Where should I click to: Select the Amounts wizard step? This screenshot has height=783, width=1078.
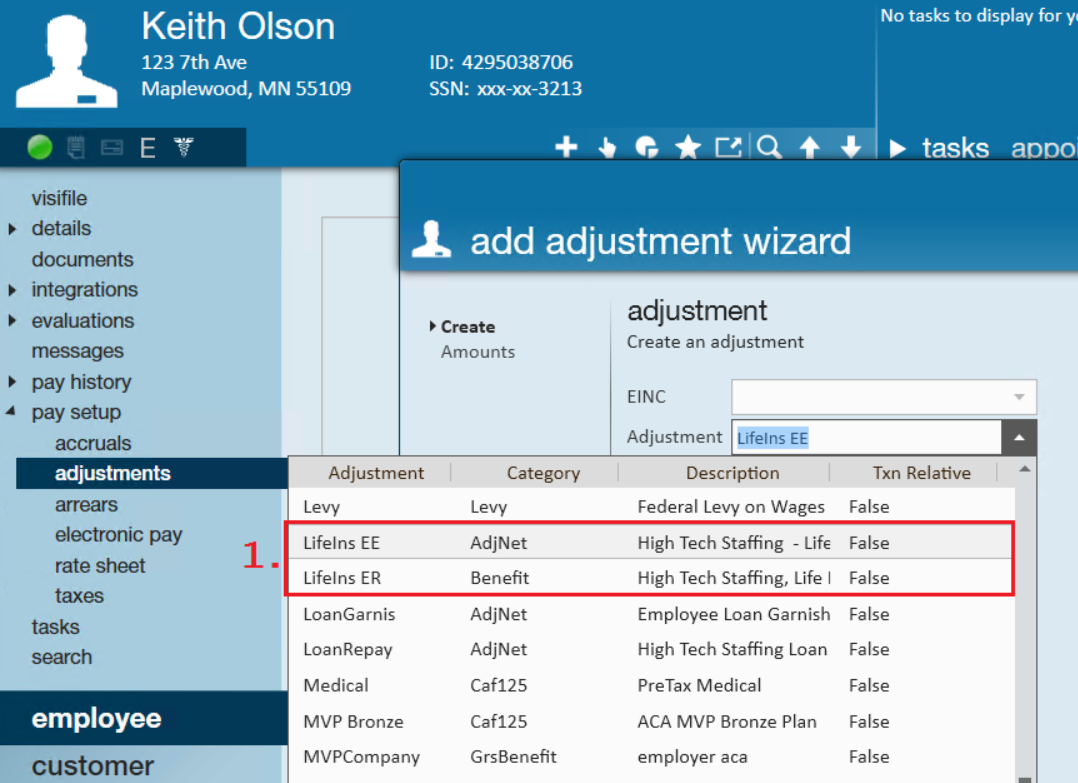[478, 352]
